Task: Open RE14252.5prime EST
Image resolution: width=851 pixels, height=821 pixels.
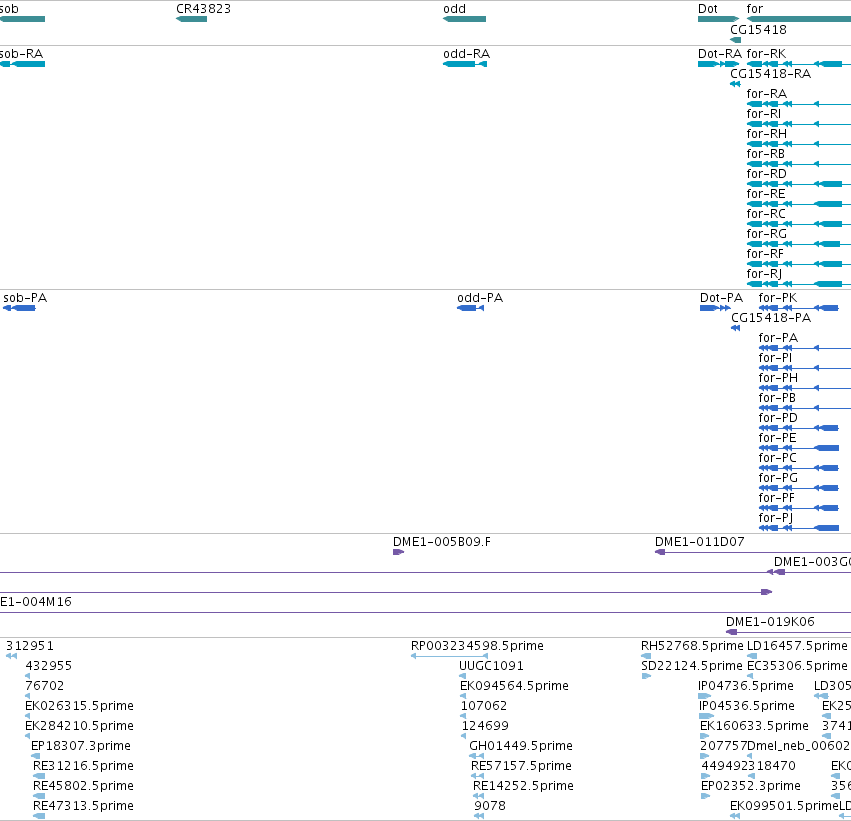Action: coord(479,797)
